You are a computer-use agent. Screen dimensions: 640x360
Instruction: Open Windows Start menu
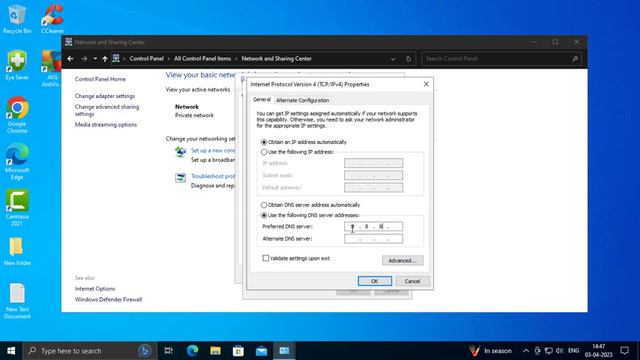[x=11, y=351]
